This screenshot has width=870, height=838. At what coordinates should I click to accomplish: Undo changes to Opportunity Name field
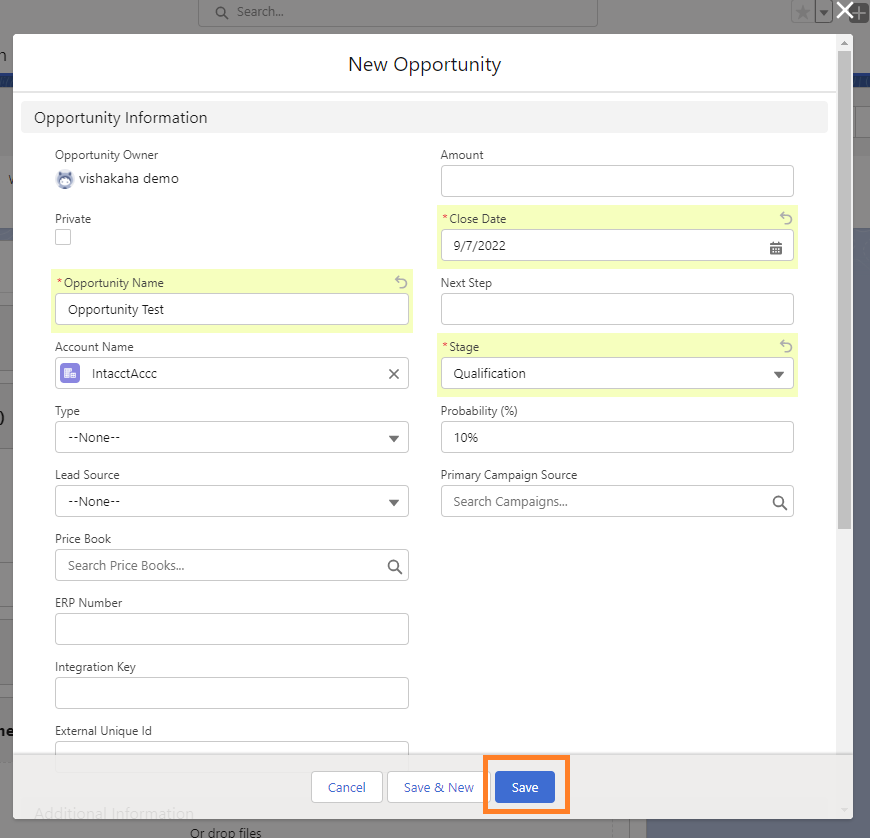pyautogui.click(x=401, y=282)
